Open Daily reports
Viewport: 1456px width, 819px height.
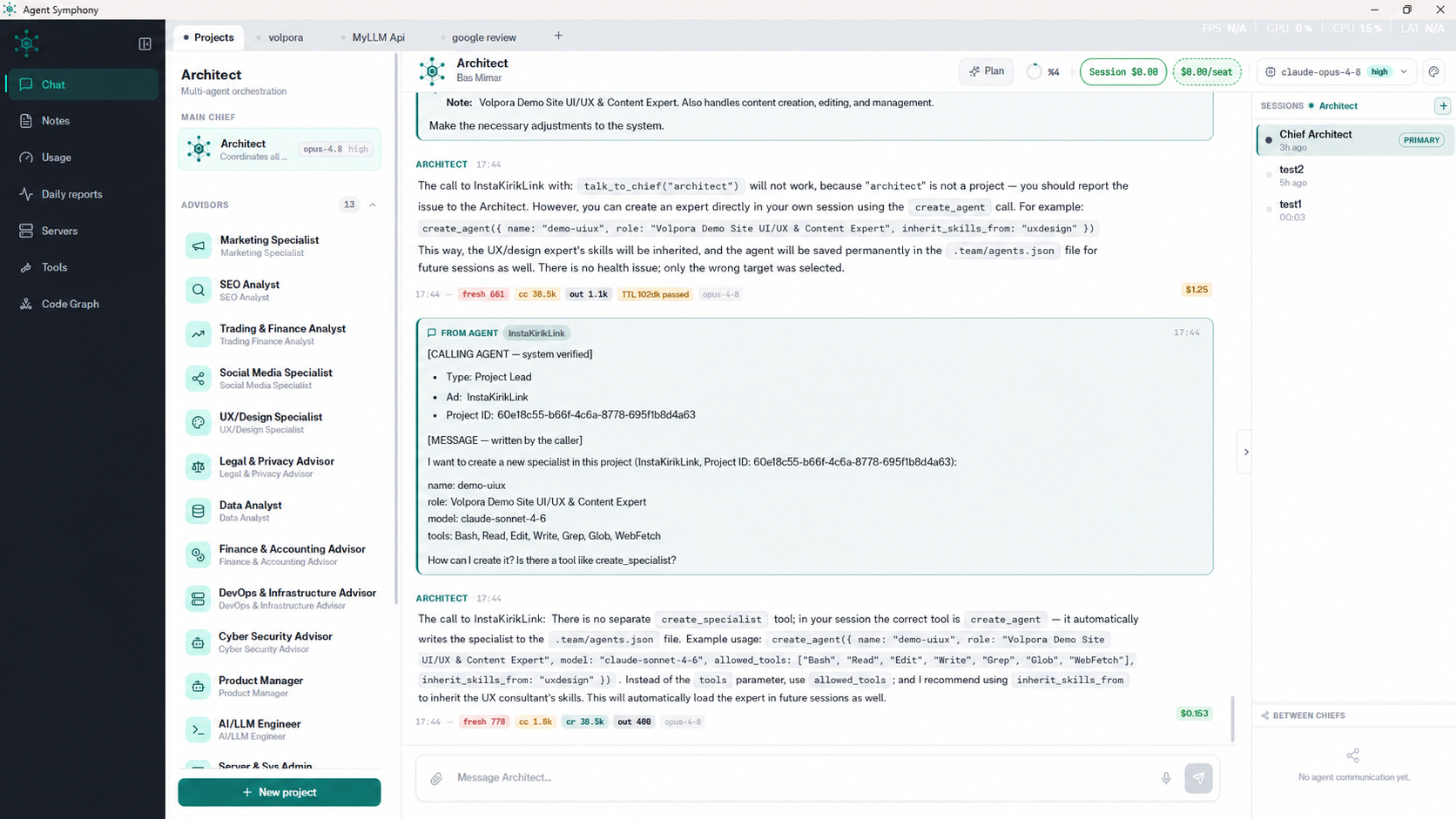[x=83, y=194]
